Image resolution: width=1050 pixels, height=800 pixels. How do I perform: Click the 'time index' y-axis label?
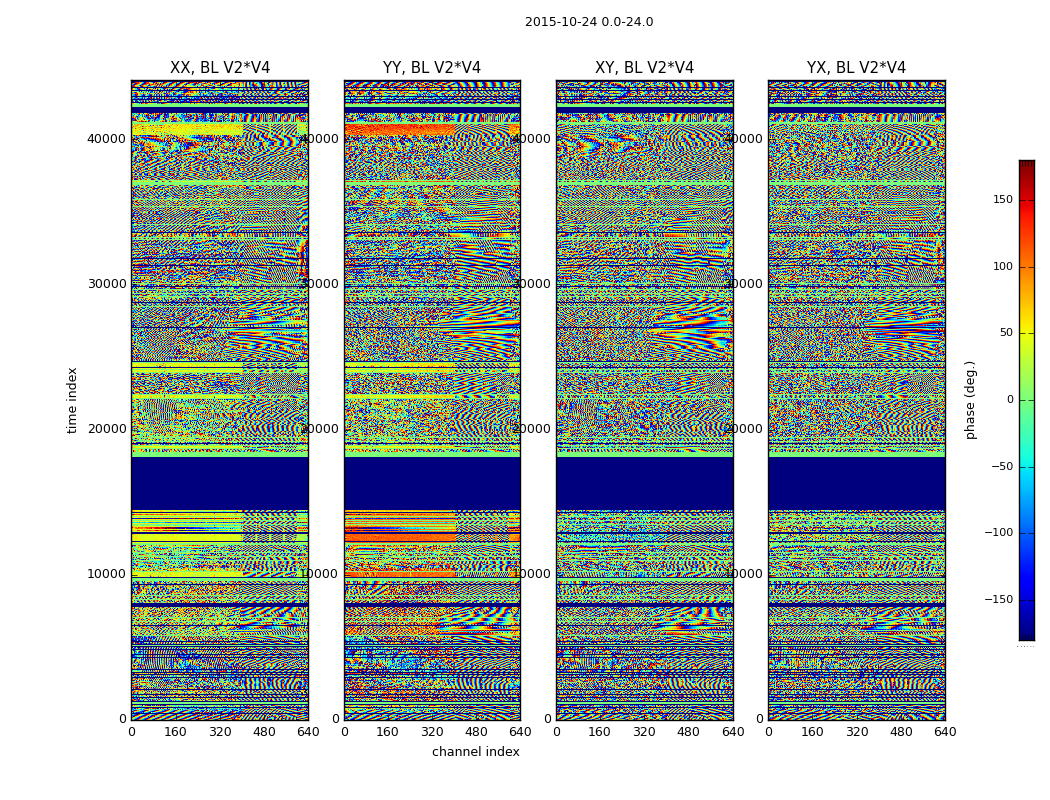[x=72, y=400]
